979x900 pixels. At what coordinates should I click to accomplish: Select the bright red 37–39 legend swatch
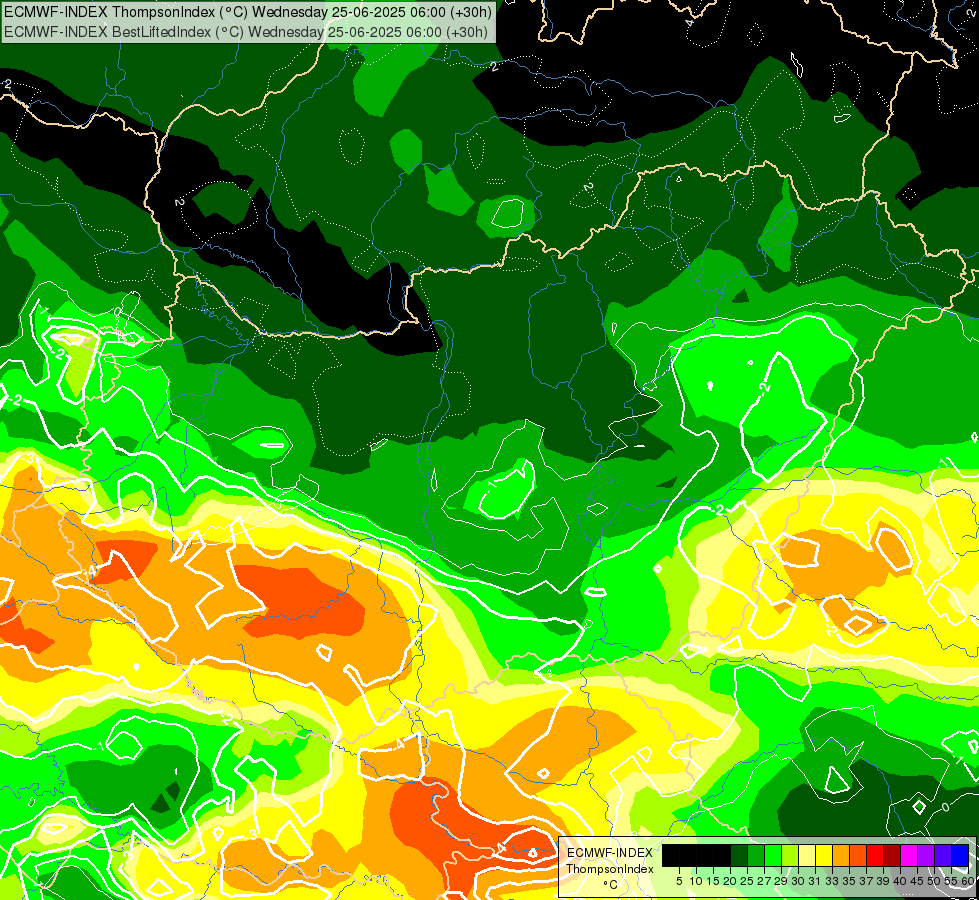[875, 855]
